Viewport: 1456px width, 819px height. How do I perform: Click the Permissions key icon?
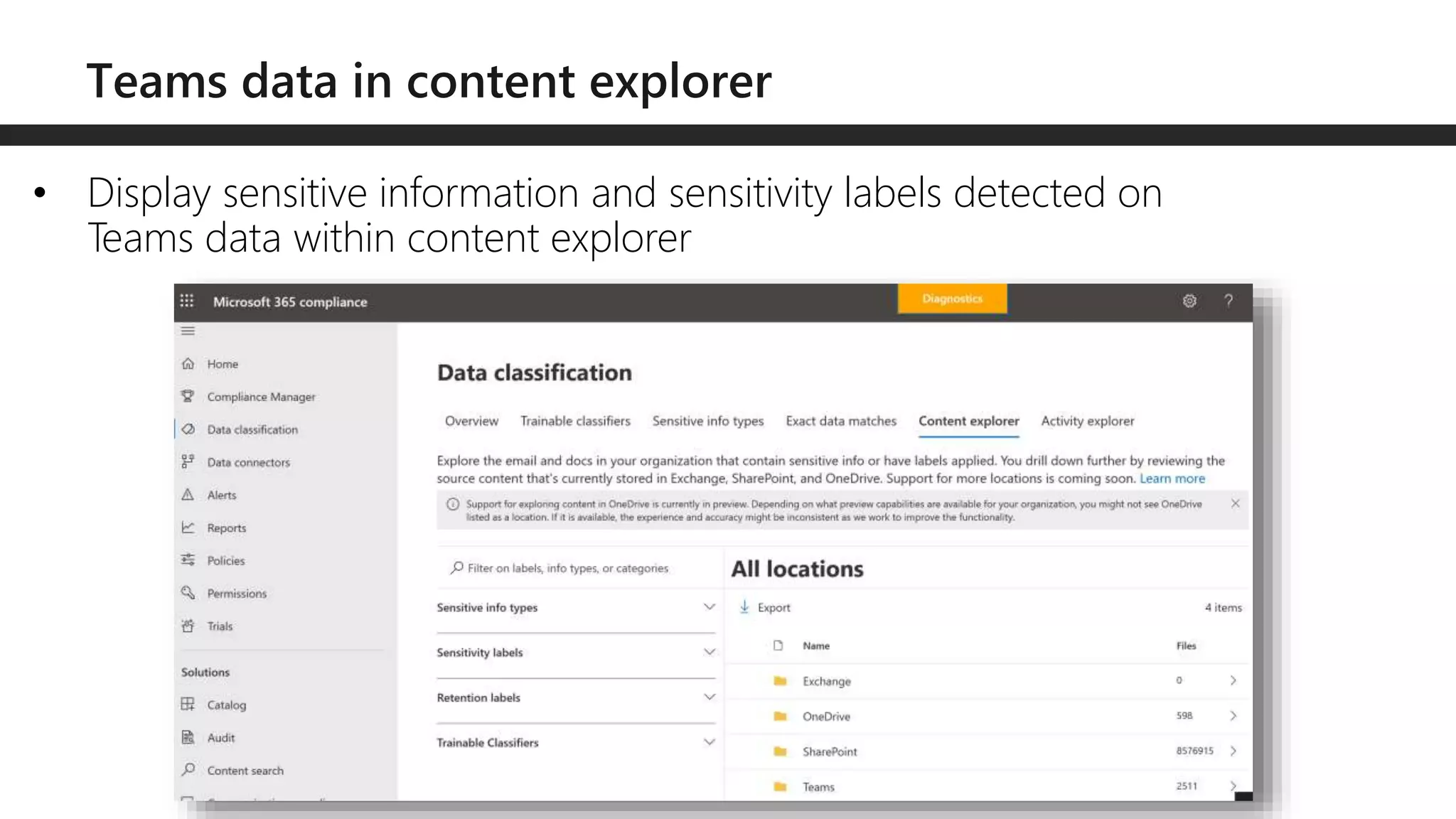(188, 593)
